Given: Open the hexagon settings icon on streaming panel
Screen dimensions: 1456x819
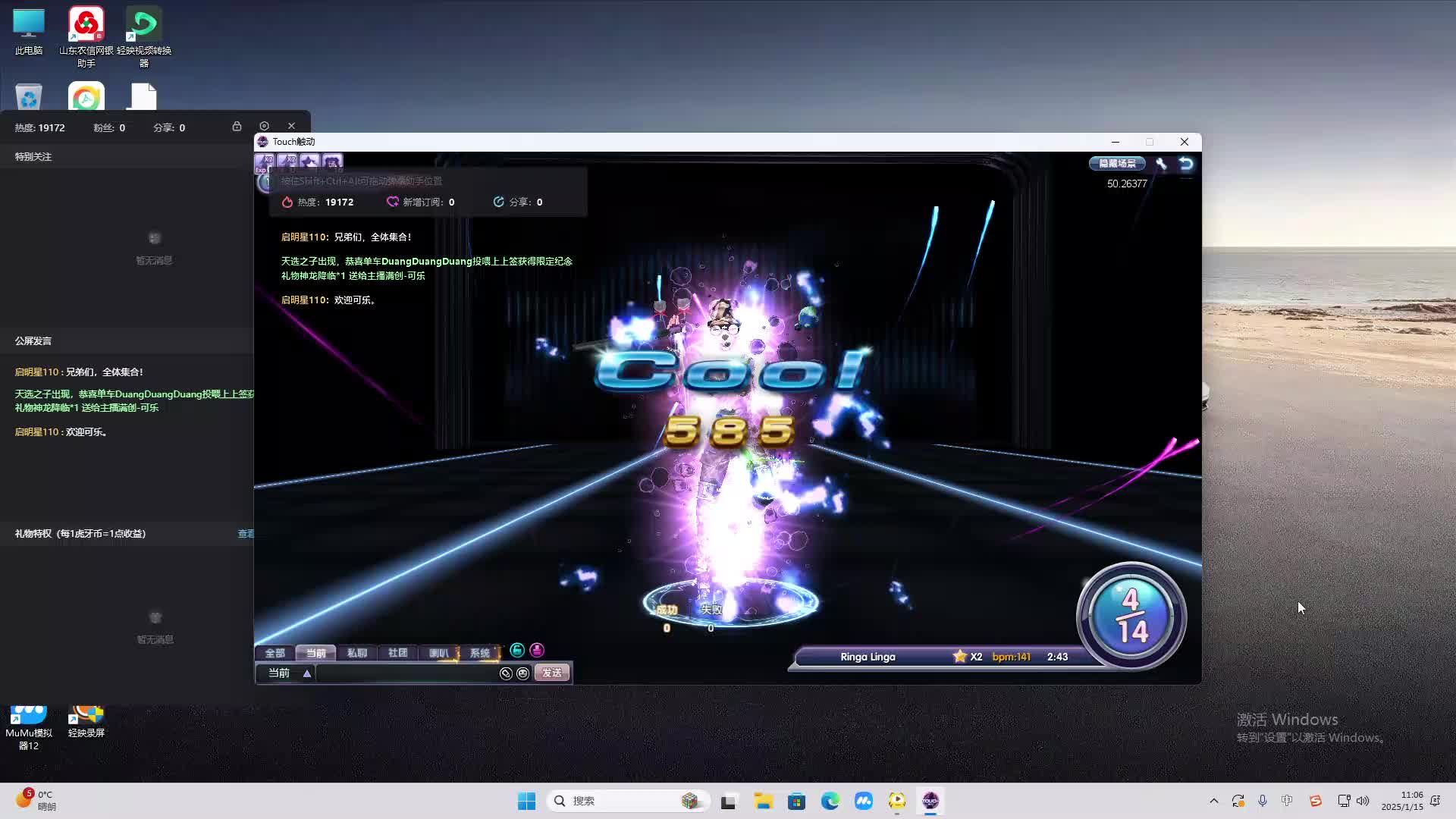Looking at the screenshot, I should [264, 126].
